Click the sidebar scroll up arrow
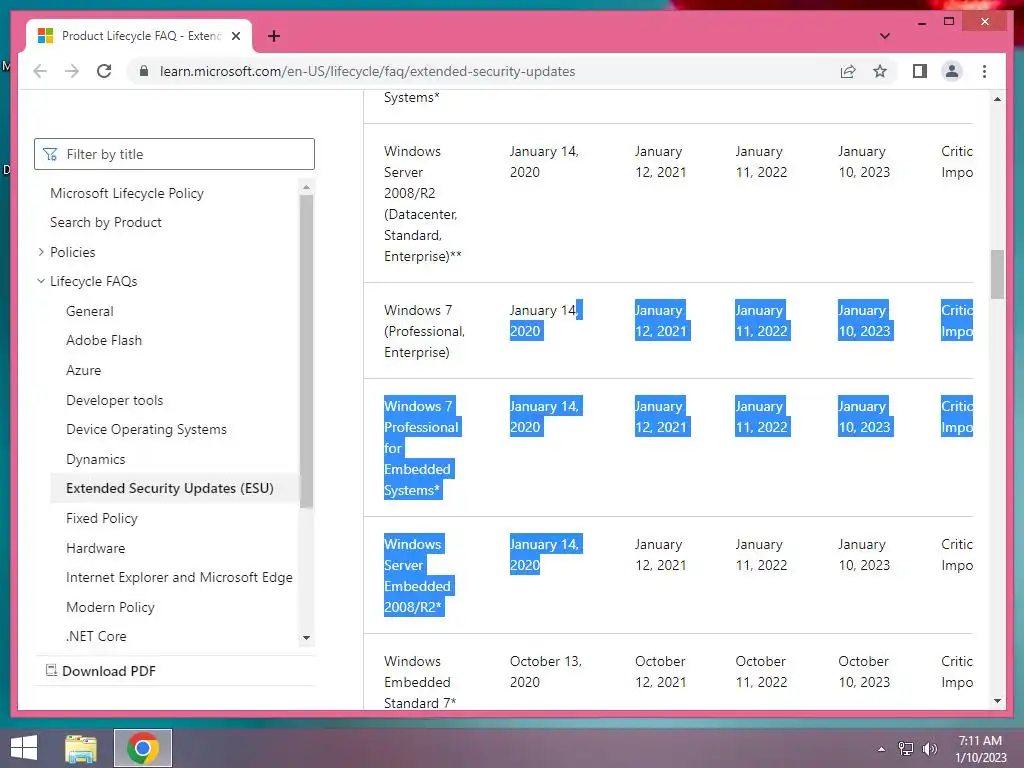This screenshot has height=768, width=1024. (x=306, y=187)
